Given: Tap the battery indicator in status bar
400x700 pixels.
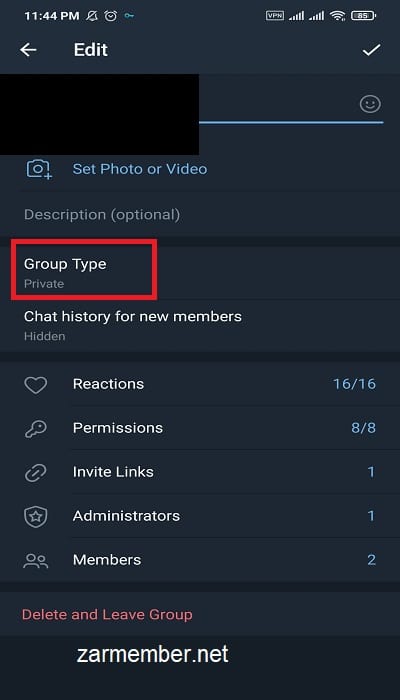Looking at the screenshot, I should (363, 16).
